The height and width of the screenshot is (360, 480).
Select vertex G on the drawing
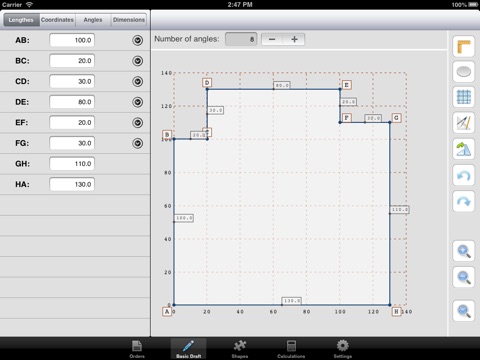click(396, 118)
